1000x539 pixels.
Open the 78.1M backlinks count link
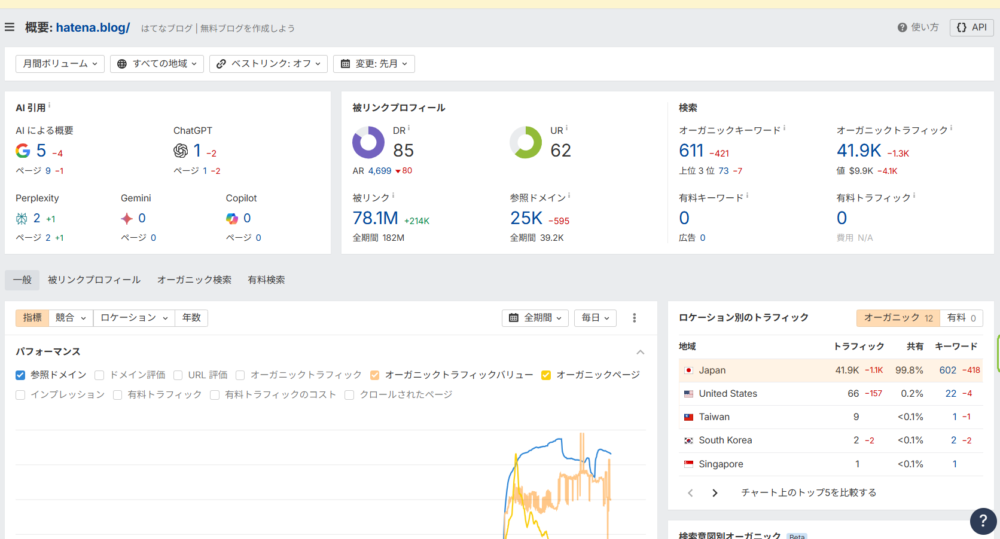[x=375, y=218]
